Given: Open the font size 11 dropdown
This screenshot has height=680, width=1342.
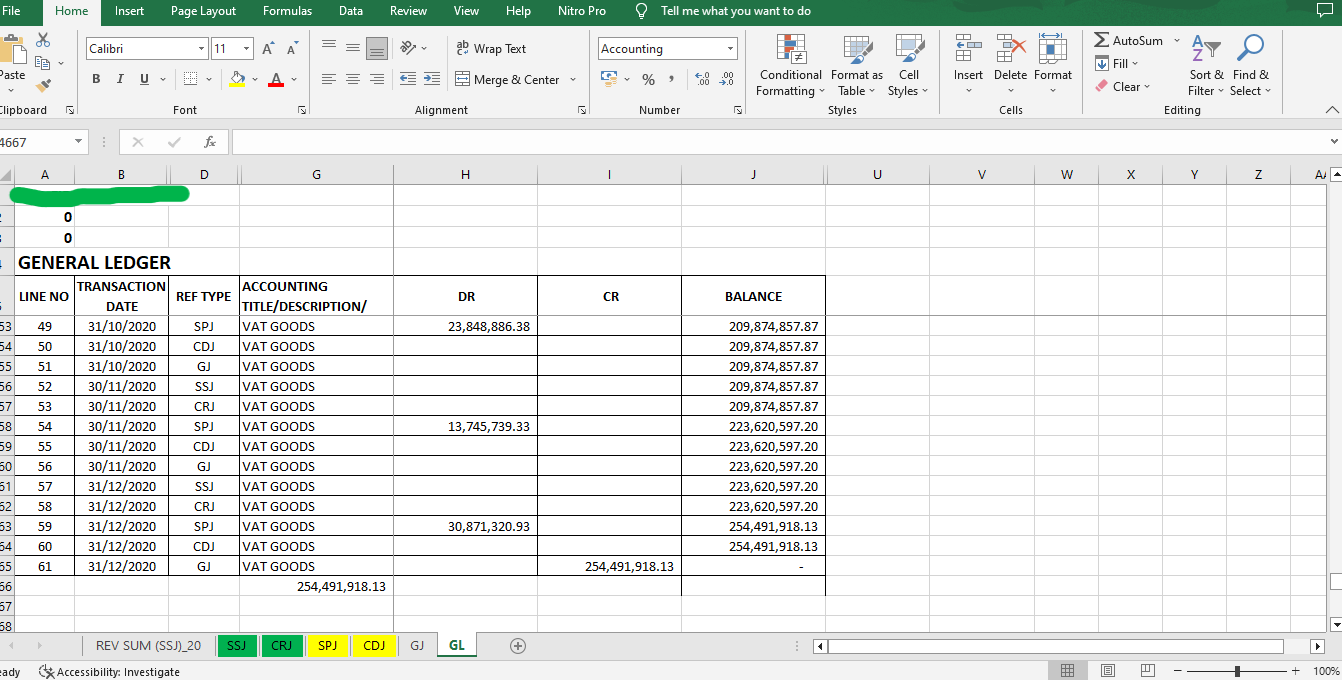Looking at the screenshot, I should (x=248, y=49).
